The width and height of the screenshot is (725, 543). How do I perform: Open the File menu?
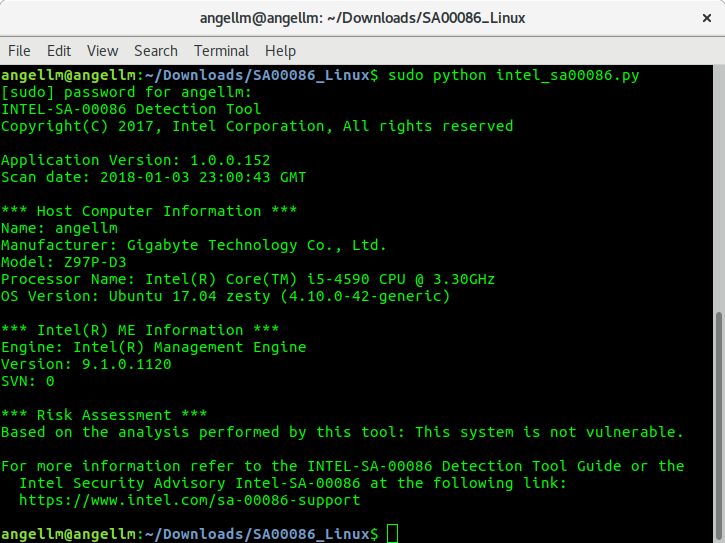coord(19,51)
